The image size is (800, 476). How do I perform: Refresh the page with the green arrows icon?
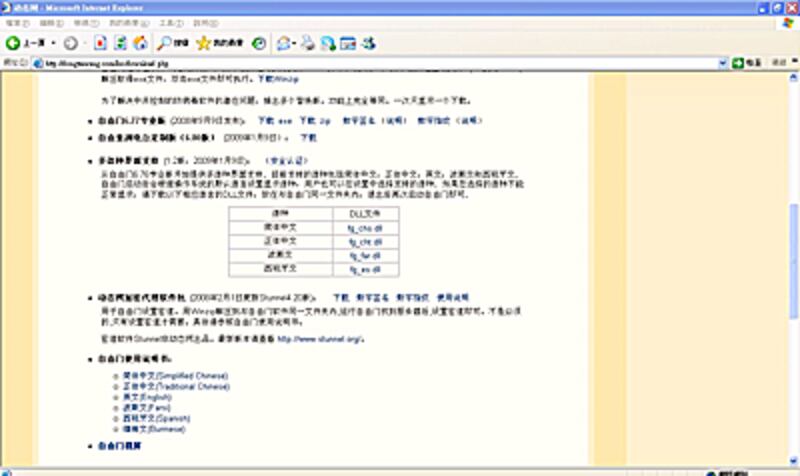click(x=120, y=43)
